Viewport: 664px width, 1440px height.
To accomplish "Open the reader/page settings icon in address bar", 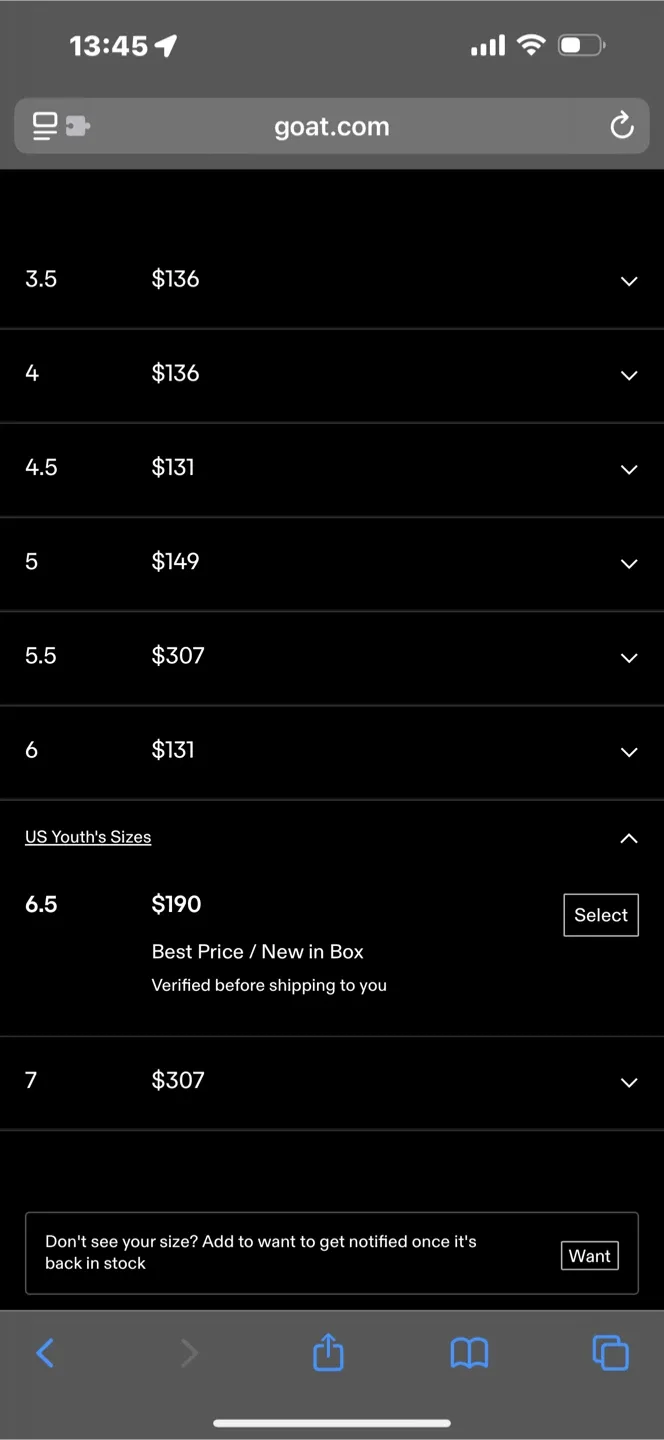I will coord(45,127).
